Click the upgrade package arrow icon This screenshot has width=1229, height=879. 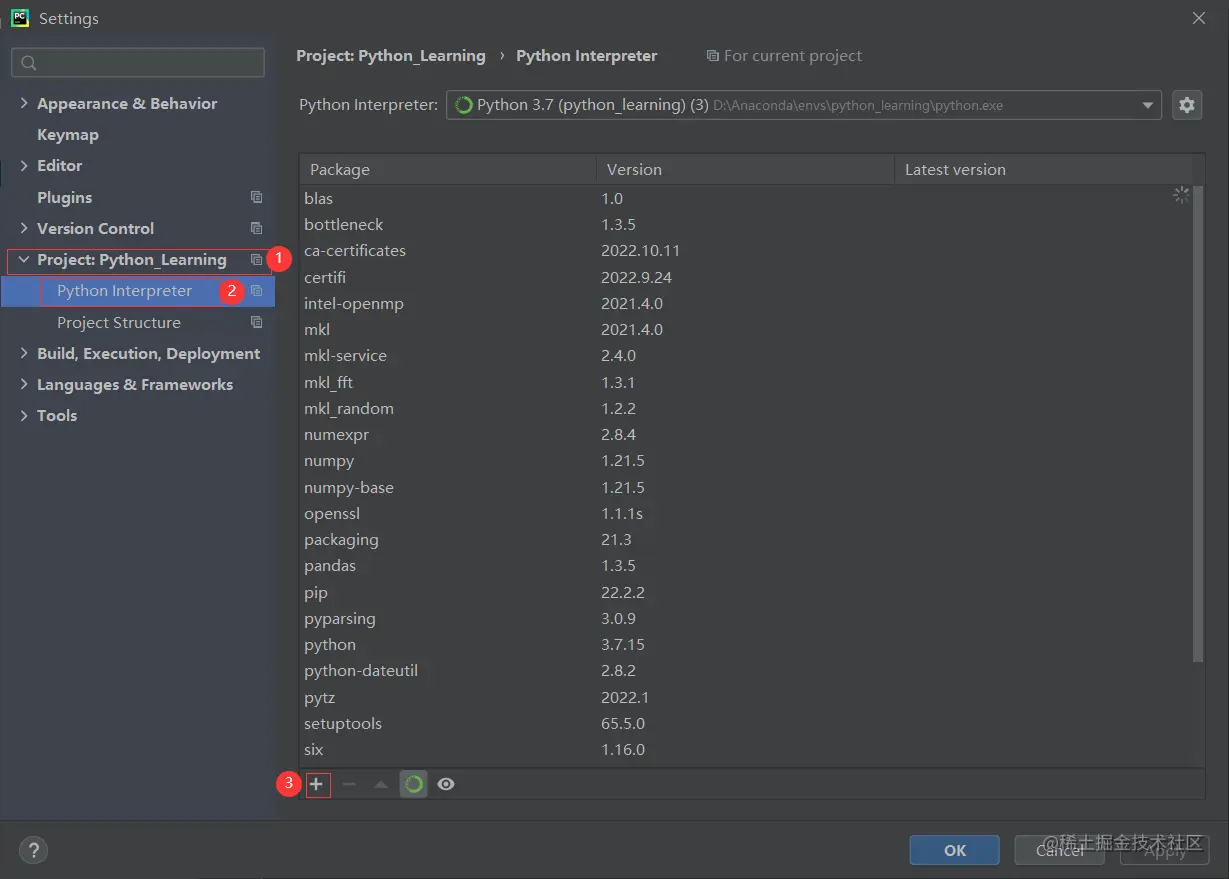pyautogui.click(x=381, y=785)
